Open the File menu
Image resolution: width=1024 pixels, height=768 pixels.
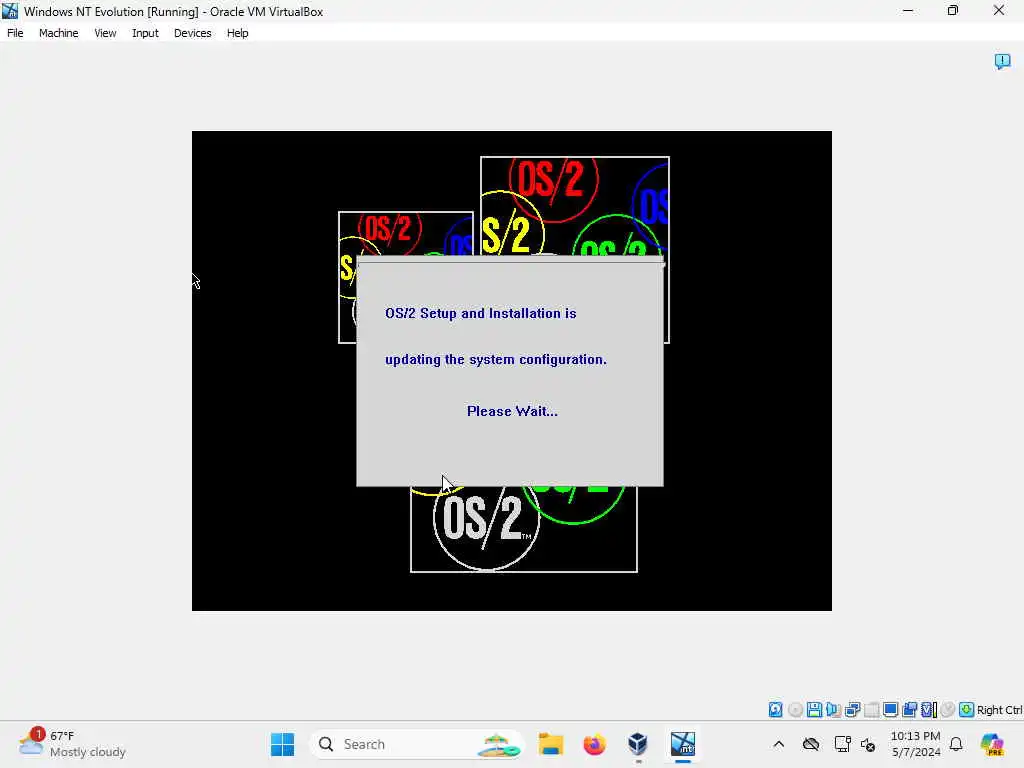point(15,33)
